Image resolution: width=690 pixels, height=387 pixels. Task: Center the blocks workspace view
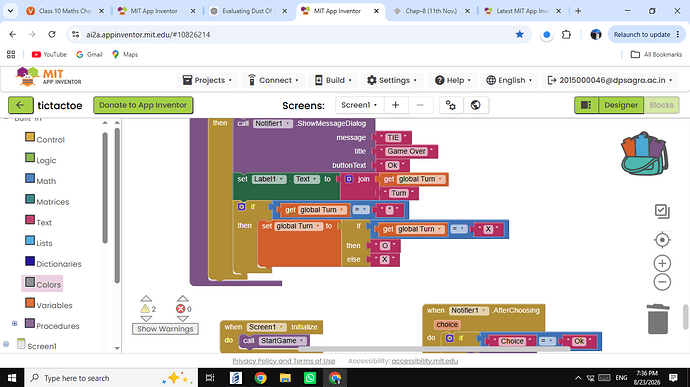coord(662,240)
